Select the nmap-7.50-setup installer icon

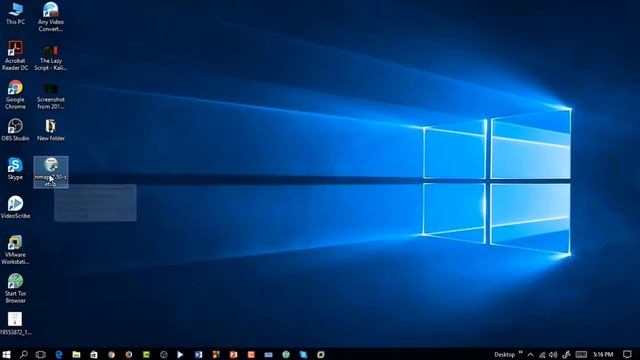tap(51, 172)
